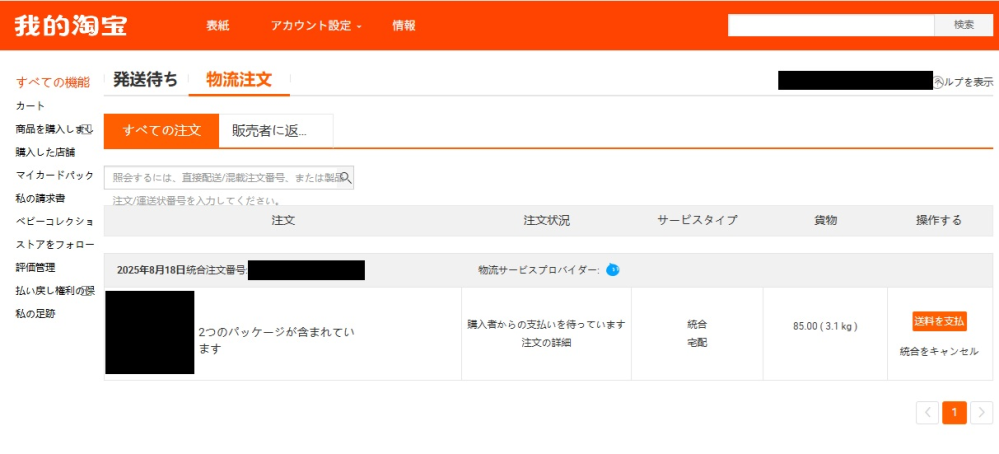The height and width of the screenshot is (454, 999).
Task: Select the すべての注文 tab
Action: pyautogui.click(x=161, y=130)
